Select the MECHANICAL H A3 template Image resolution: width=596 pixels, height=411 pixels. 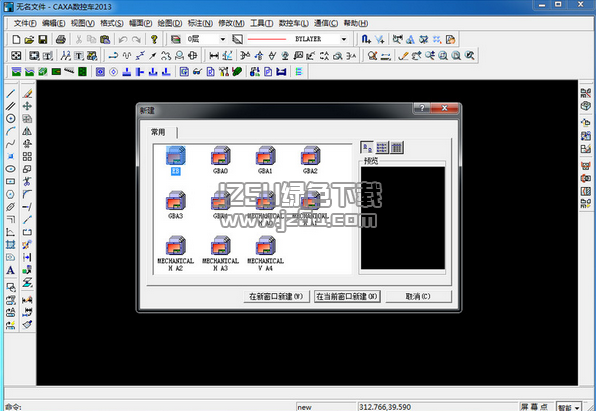(x=220, y=254)
